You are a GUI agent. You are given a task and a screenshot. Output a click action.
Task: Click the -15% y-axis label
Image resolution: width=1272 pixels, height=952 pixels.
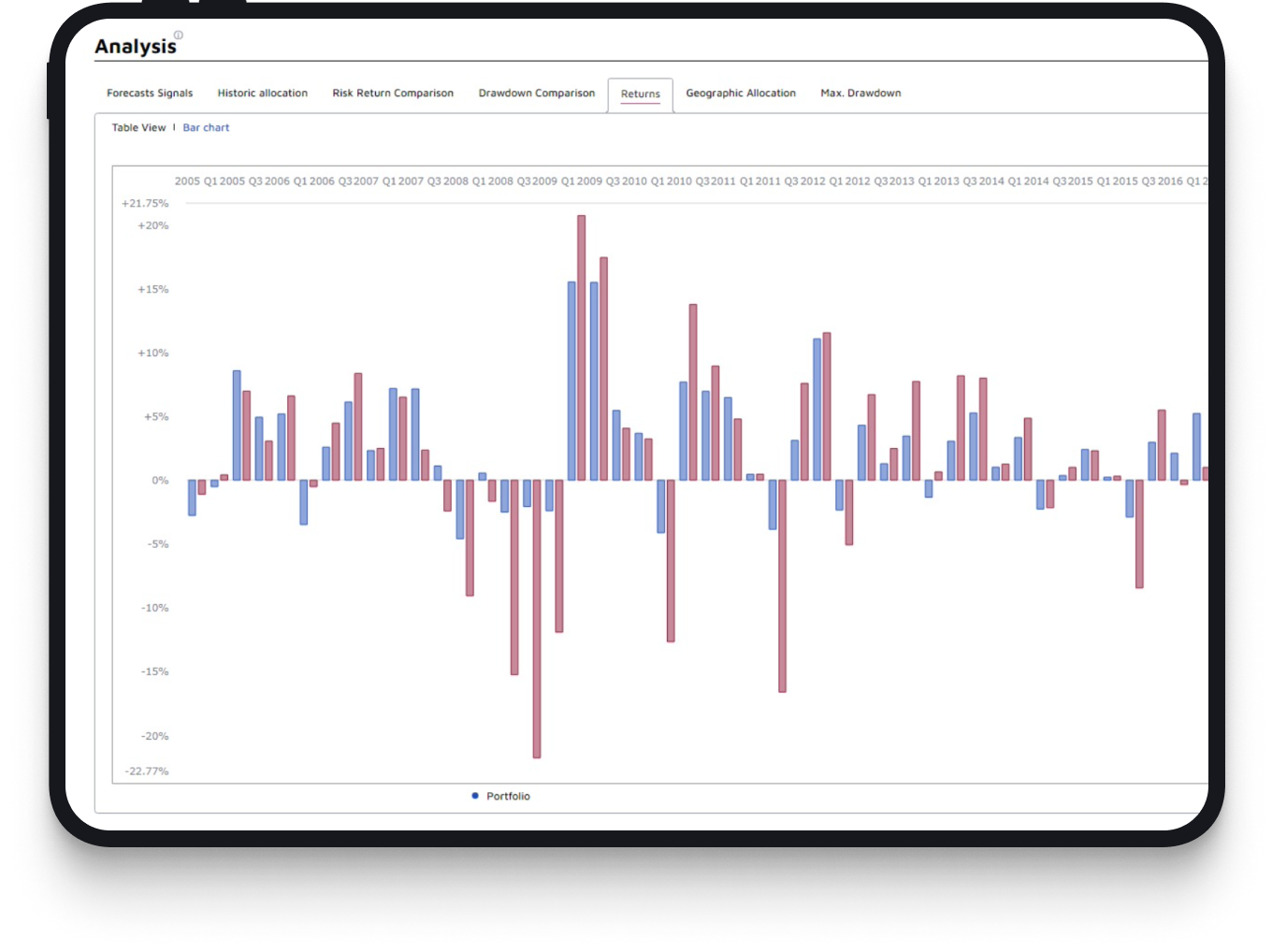[x=155, y=671]
